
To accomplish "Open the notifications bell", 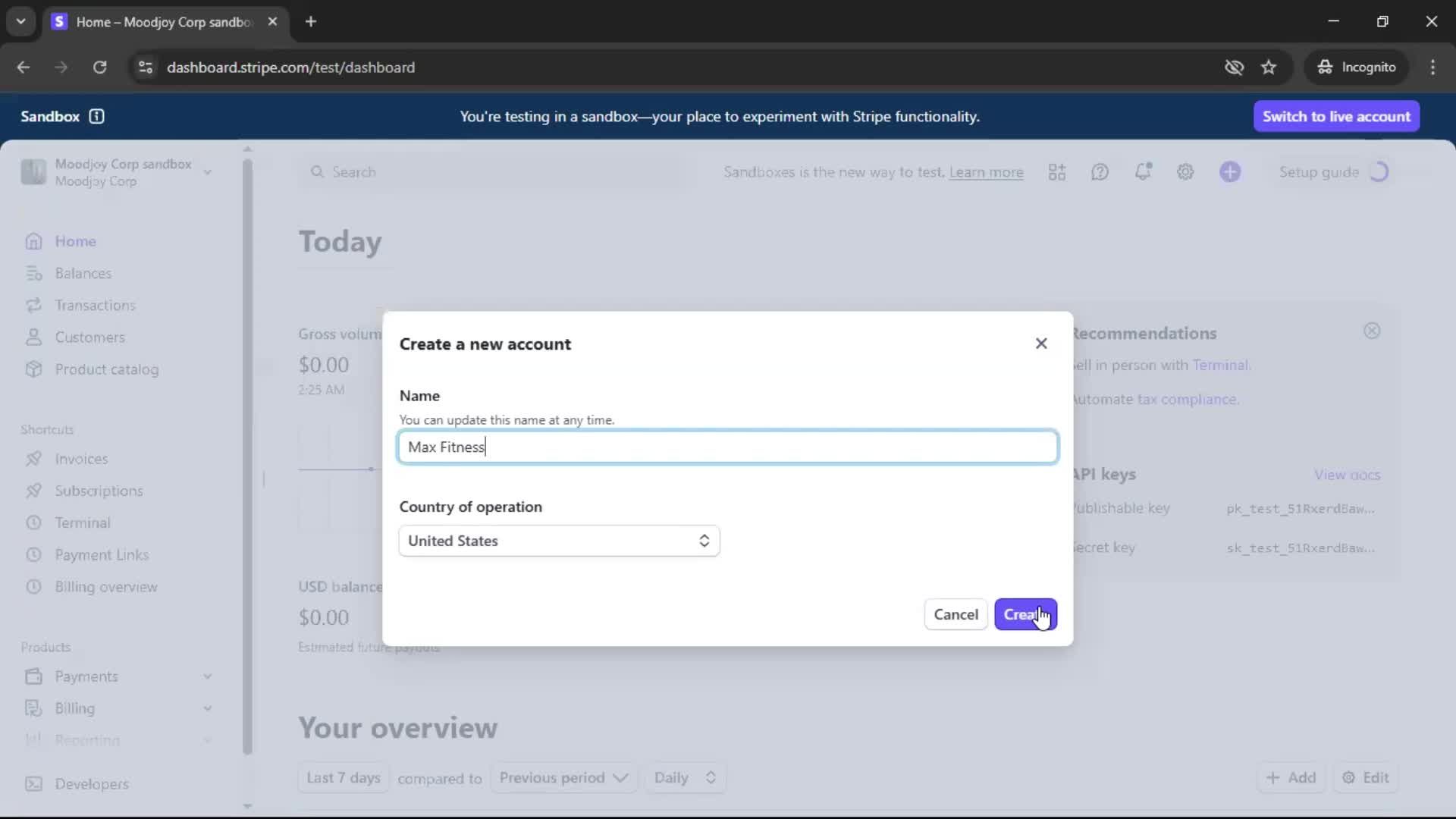I will pyautogui.click(x=1143, y=172).
